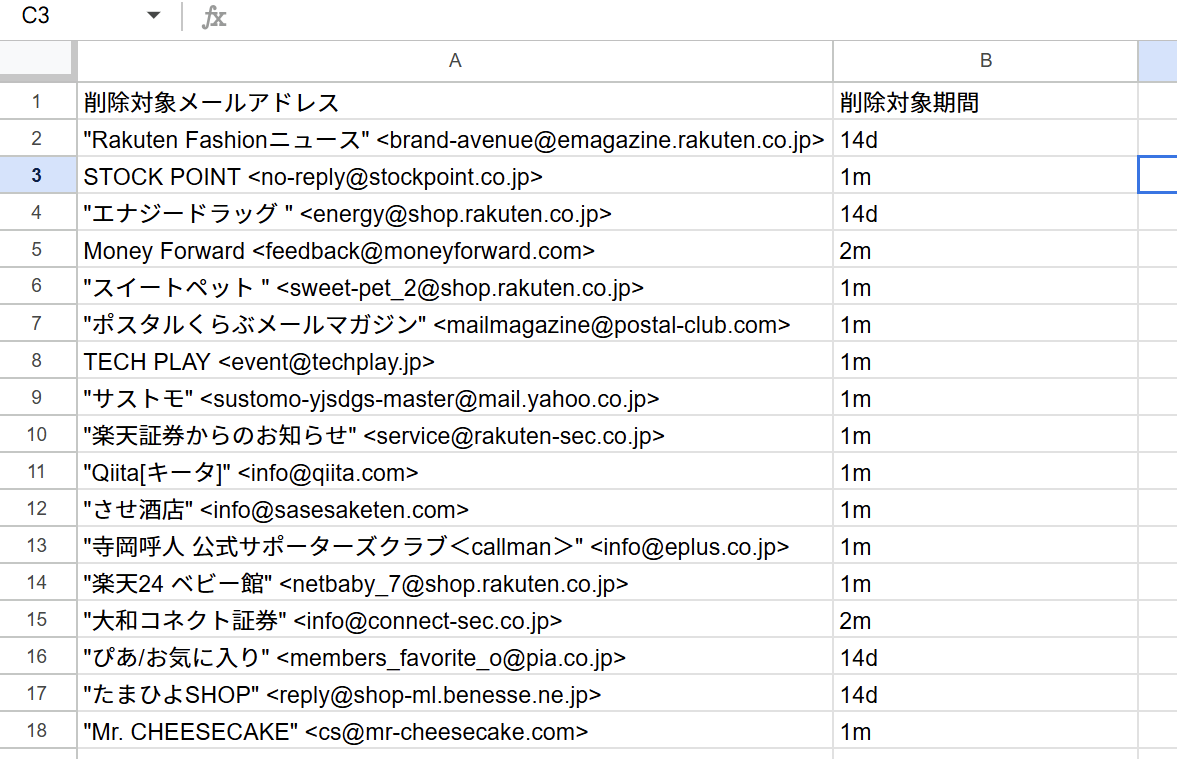Select column B header
Image resolution: width=1177 pixels, height=759 pixels.
[x=985, y=61]
